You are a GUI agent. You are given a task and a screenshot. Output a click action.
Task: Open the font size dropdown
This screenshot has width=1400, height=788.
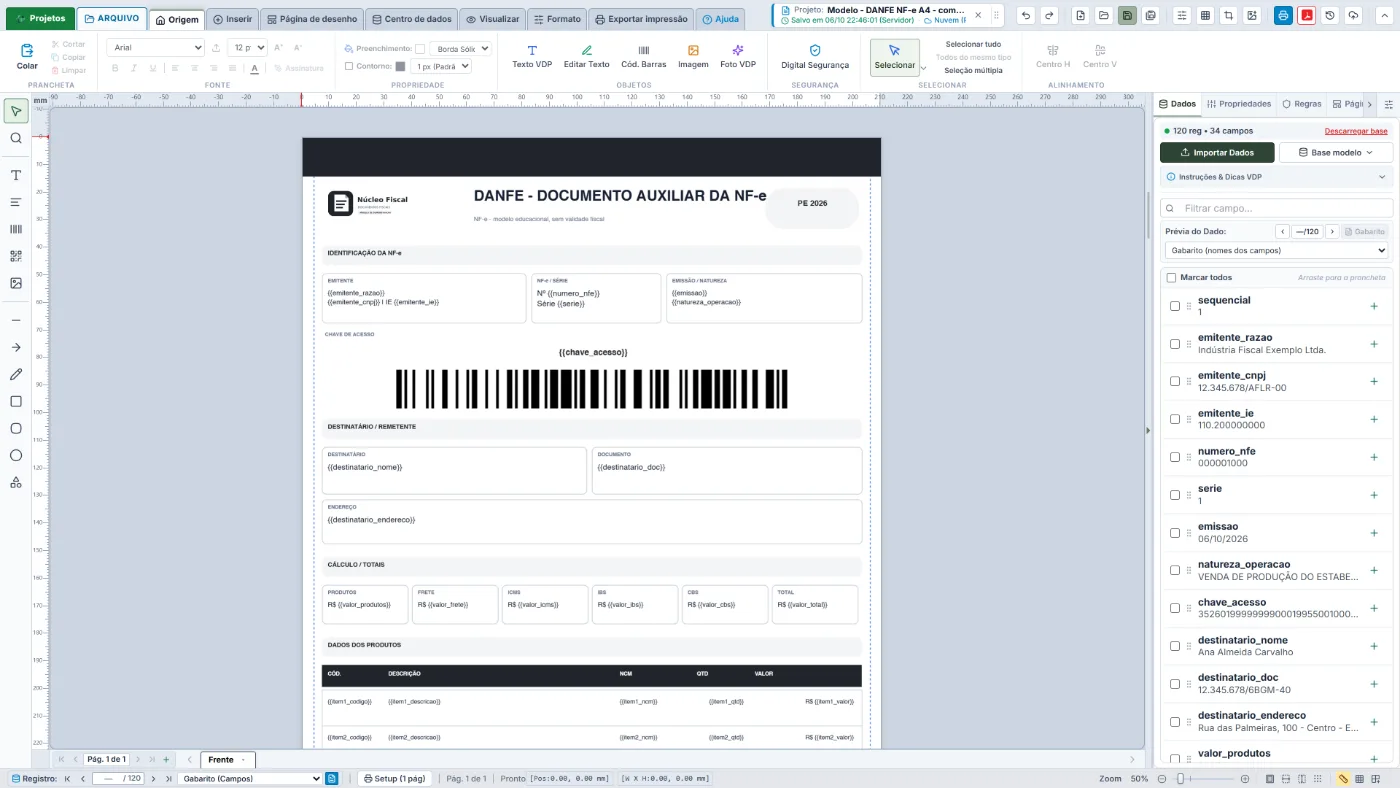click(247, 47)
